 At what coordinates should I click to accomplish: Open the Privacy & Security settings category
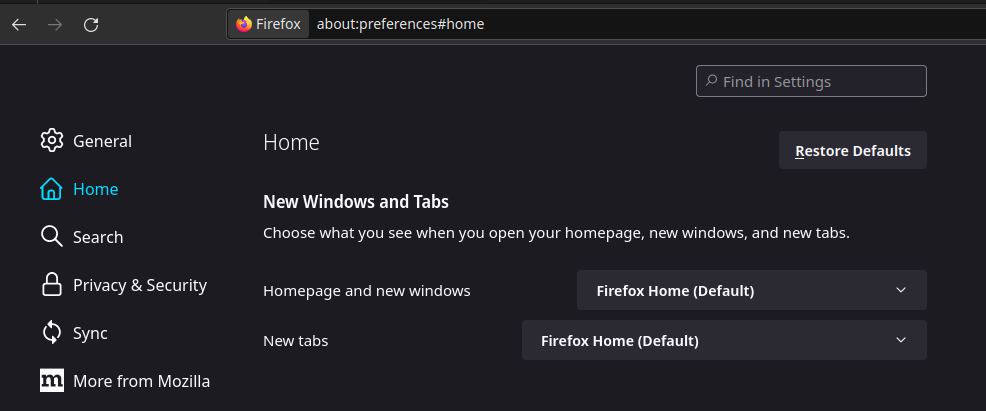[139, 285]
